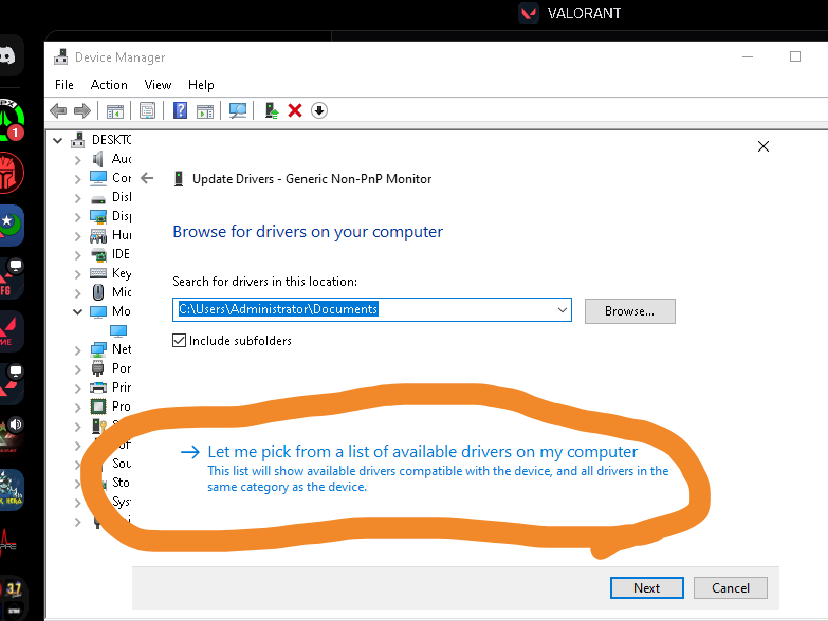
Task: Open the File menu
Action: point(64,85)
